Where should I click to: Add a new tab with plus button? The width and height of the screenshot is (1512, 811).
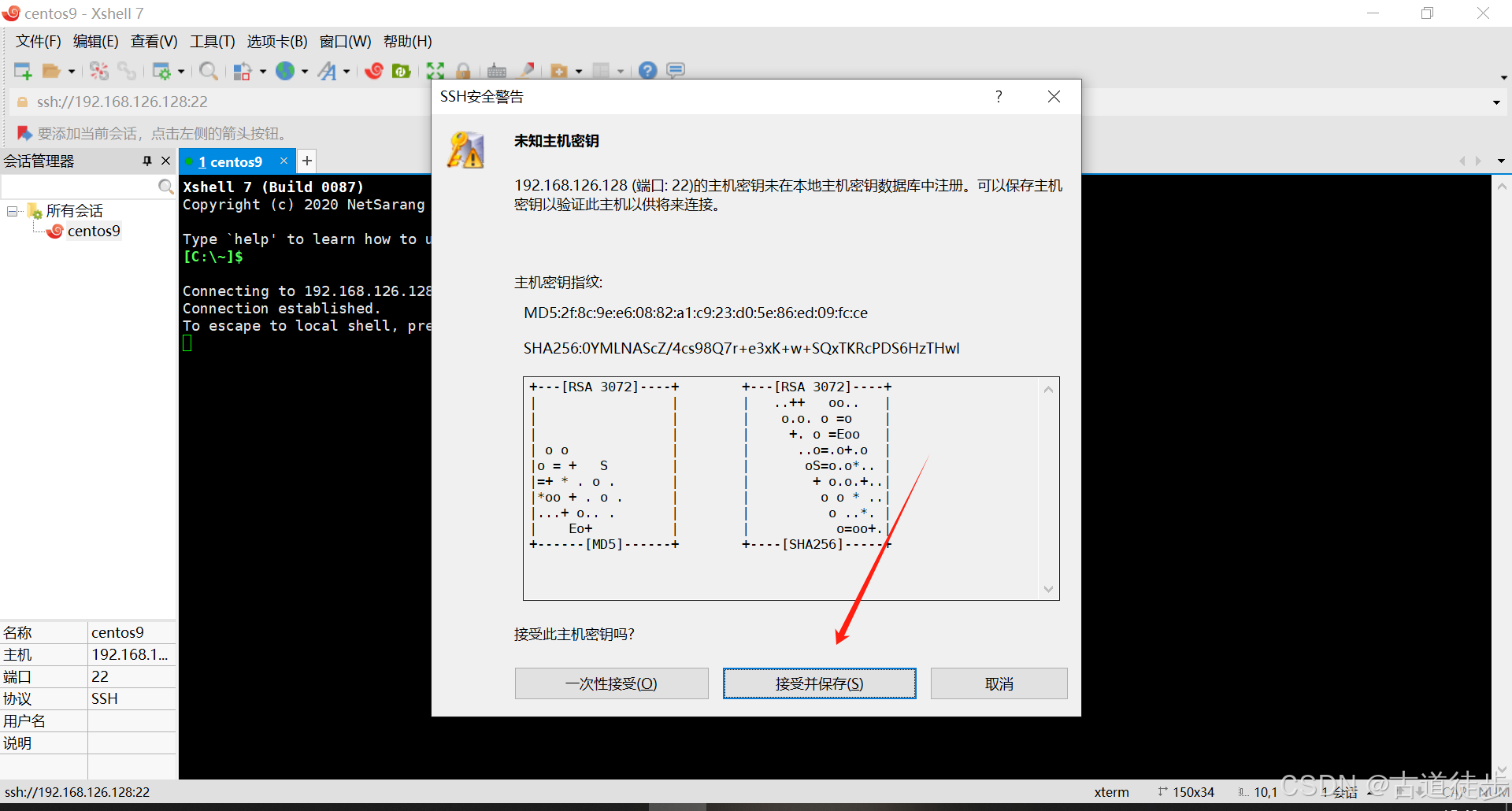coord(307,161)
